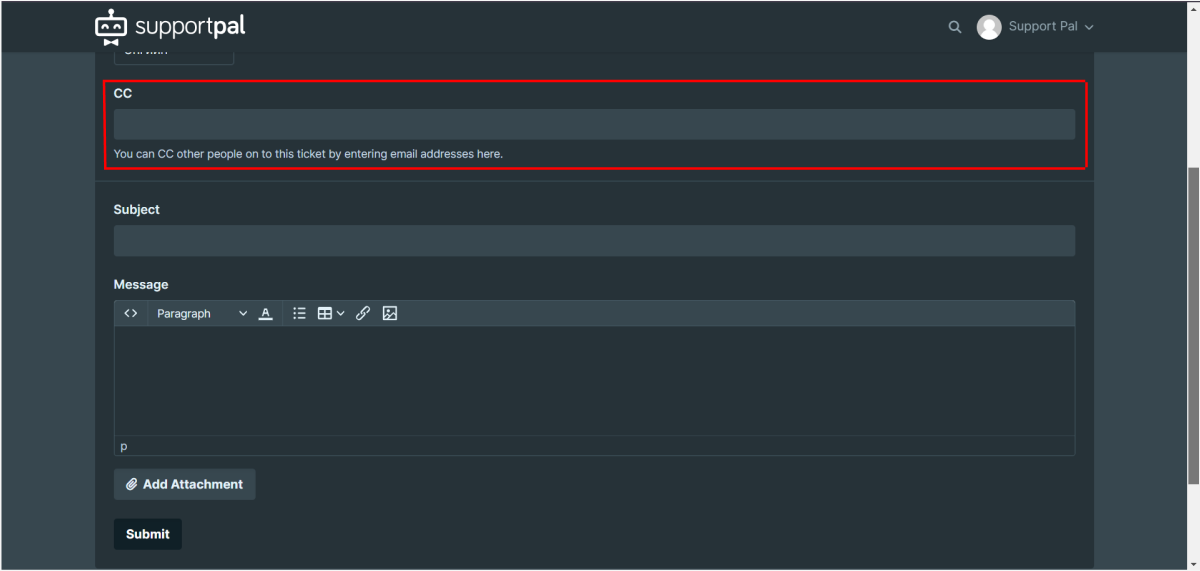Open the source code view icon
Image resolution: width=1200 pixels, height=571 pixels.
[x=131, y=313]
